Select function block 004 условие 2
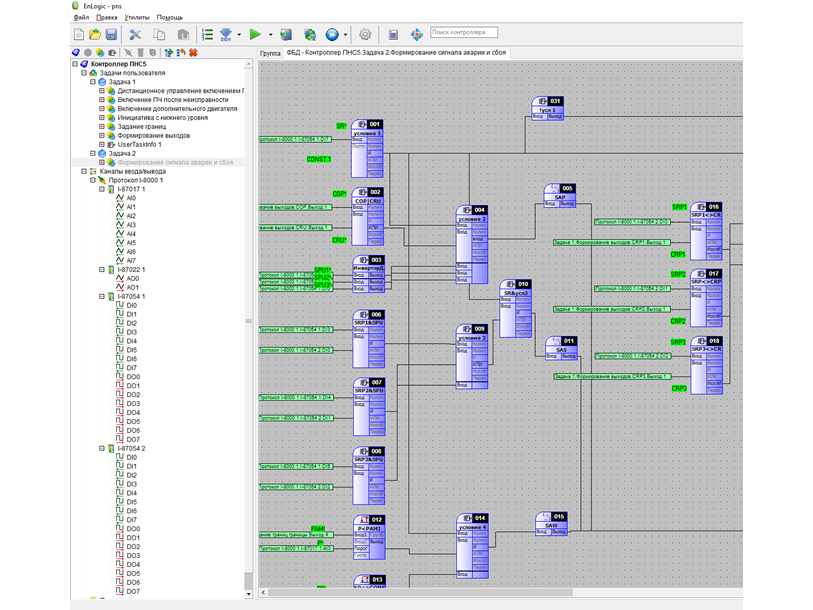 click(x=472, y=245)
